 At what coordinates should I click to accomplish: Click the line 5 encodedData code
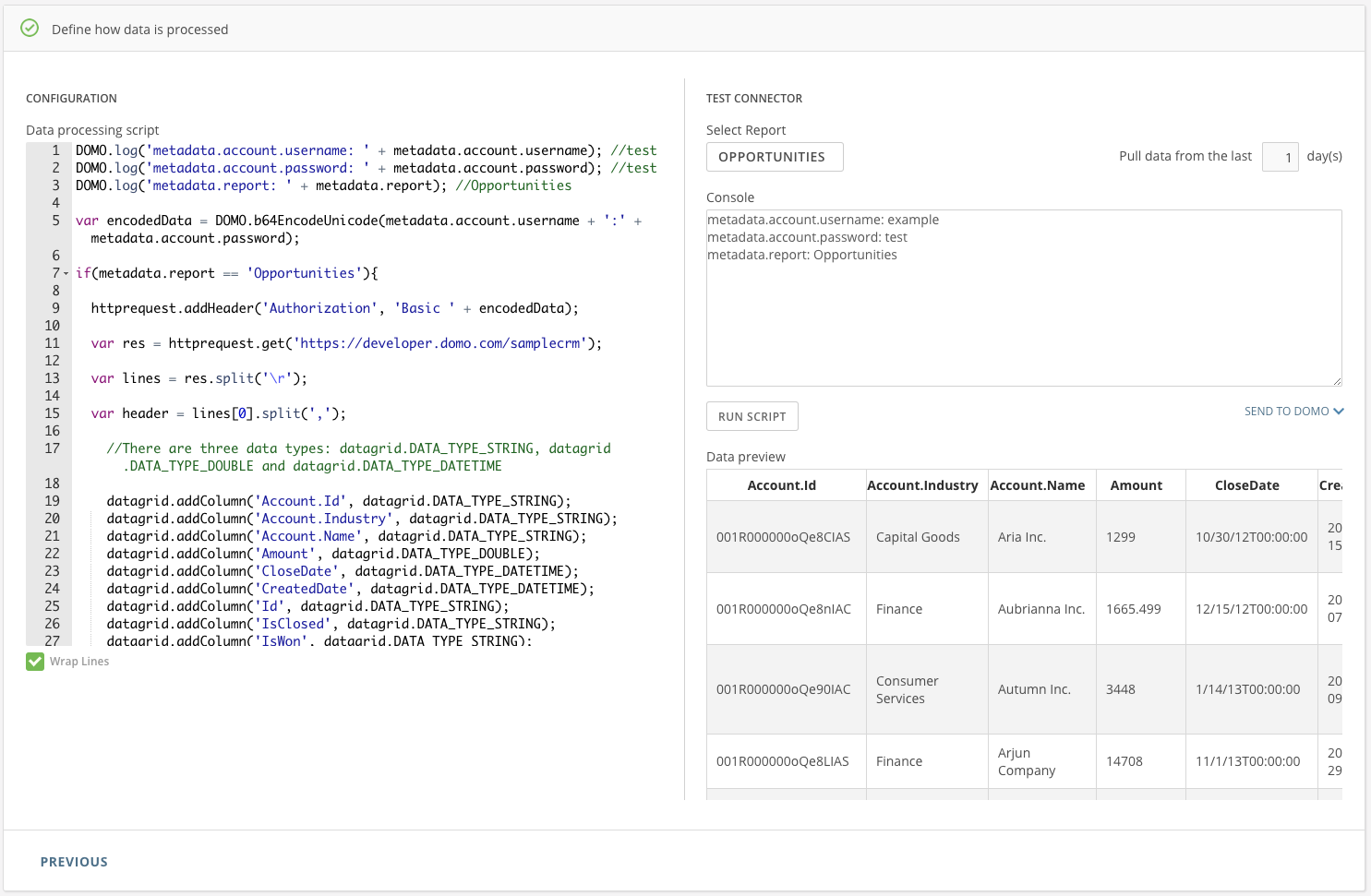pyautogui.click(x=356, y=230)
